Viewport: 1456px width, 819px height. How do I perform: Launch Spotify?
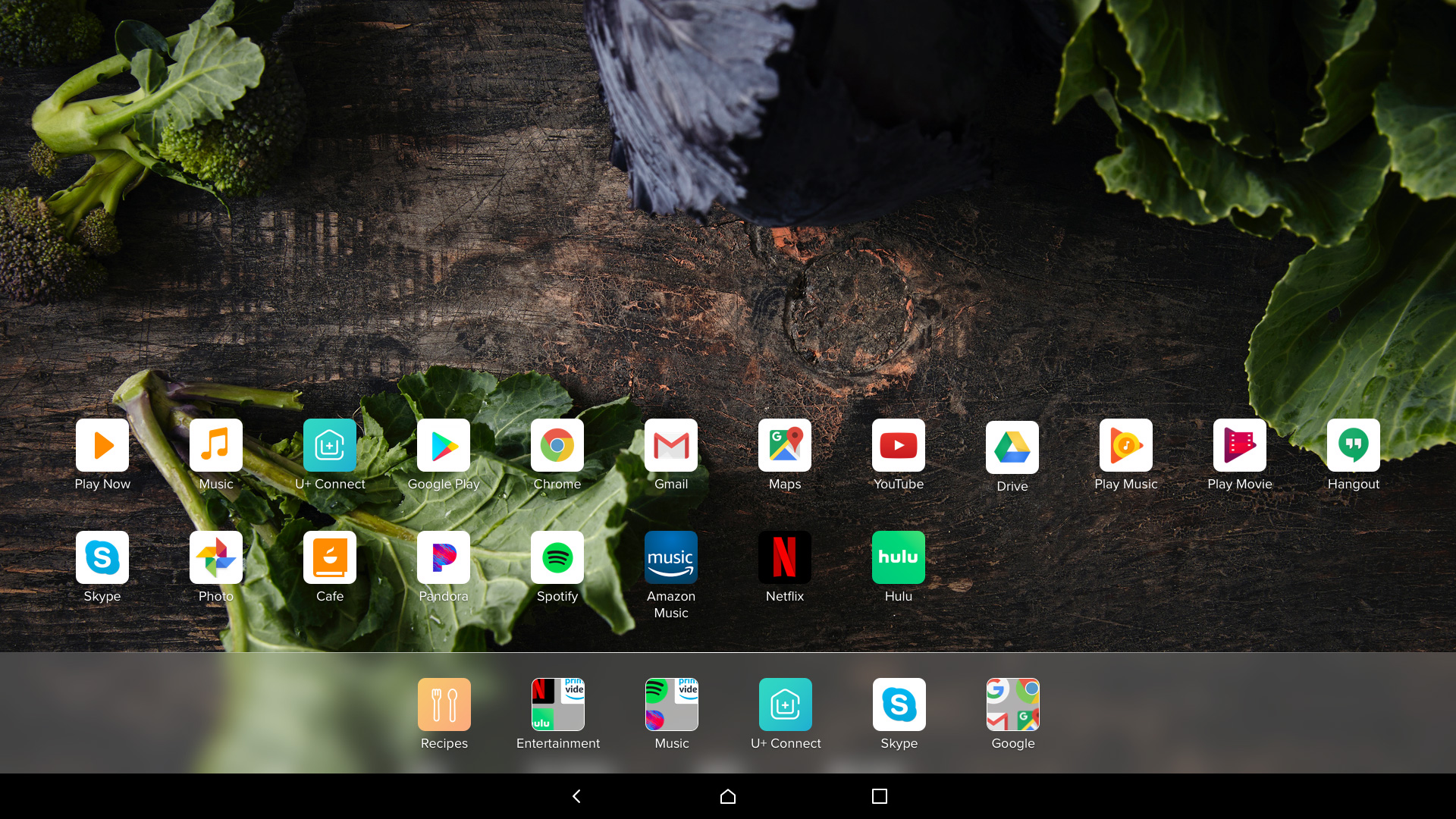557,557
